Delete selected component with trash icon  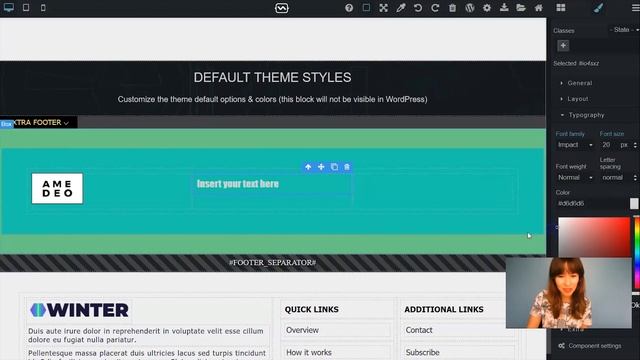347,167
